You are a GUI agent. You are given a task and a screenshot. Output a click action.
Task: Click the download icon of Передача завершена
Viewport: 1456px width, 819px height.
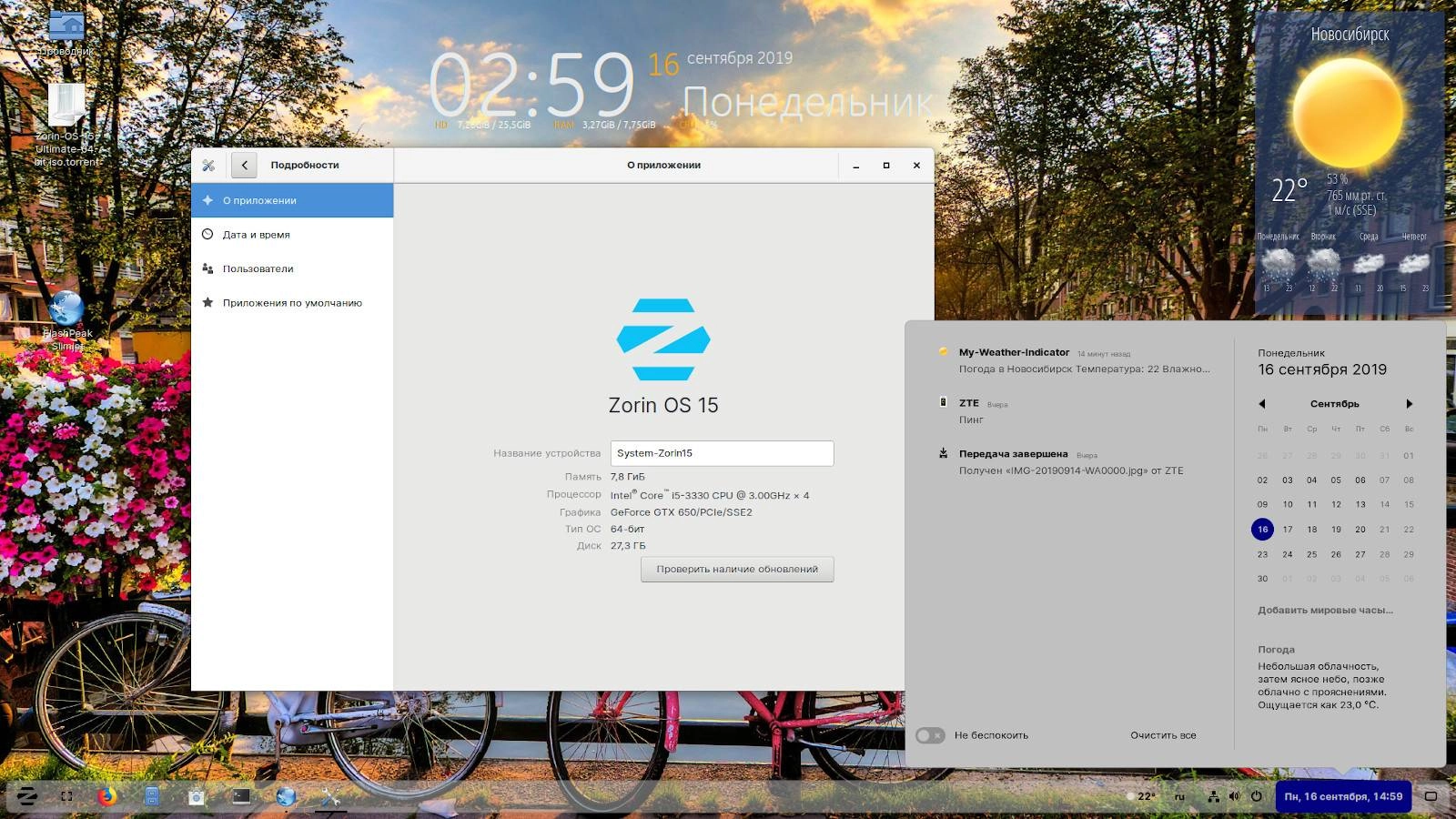(943, 453)
